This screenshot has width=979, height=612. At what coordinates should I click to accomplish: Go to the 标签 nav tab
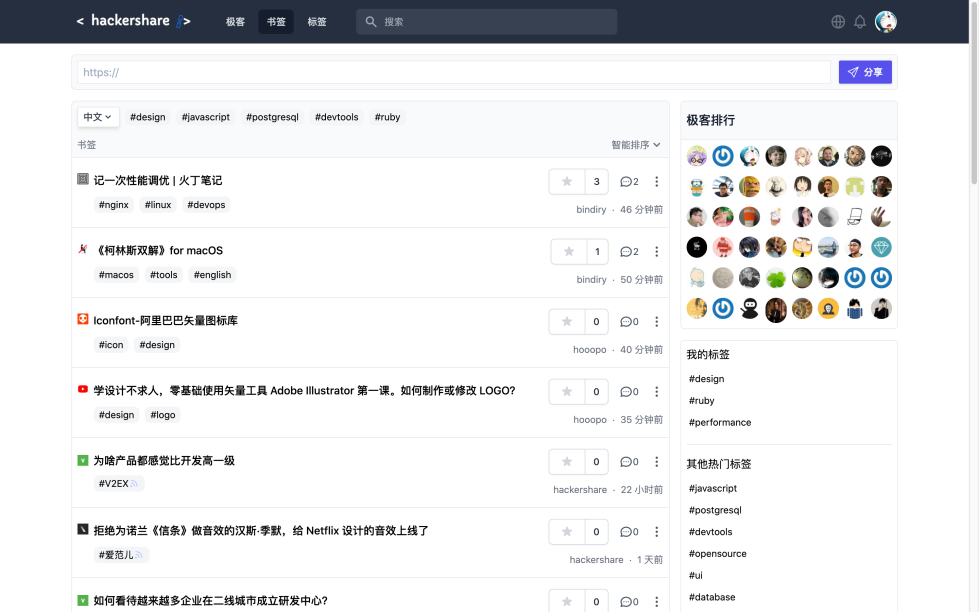click(x=317, y=22)
